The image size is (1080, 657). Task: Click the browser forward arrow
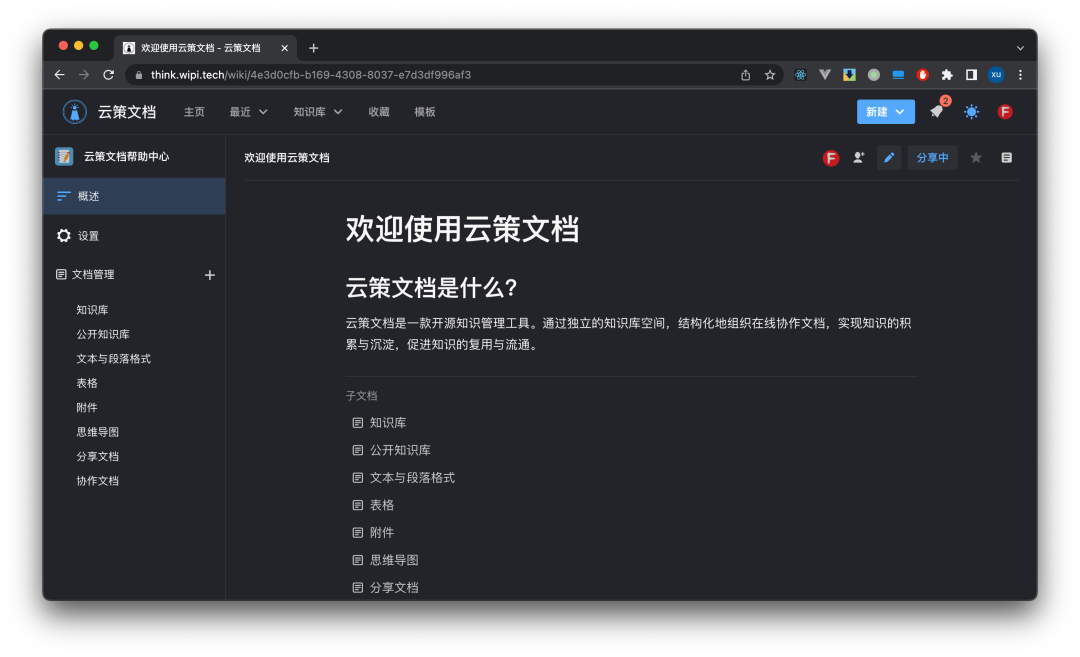pos(84,74)
